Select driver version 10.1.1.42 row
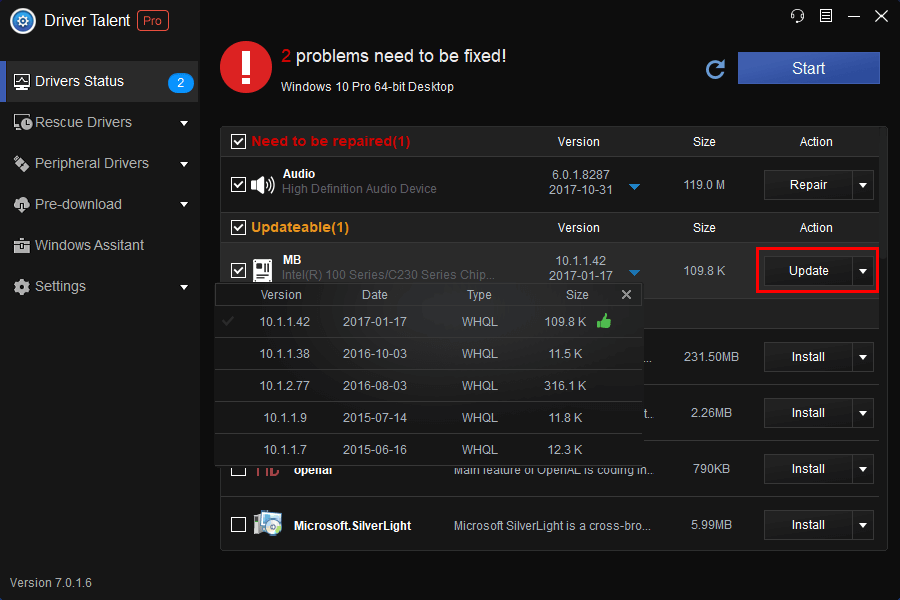 (x=428, y=322)
